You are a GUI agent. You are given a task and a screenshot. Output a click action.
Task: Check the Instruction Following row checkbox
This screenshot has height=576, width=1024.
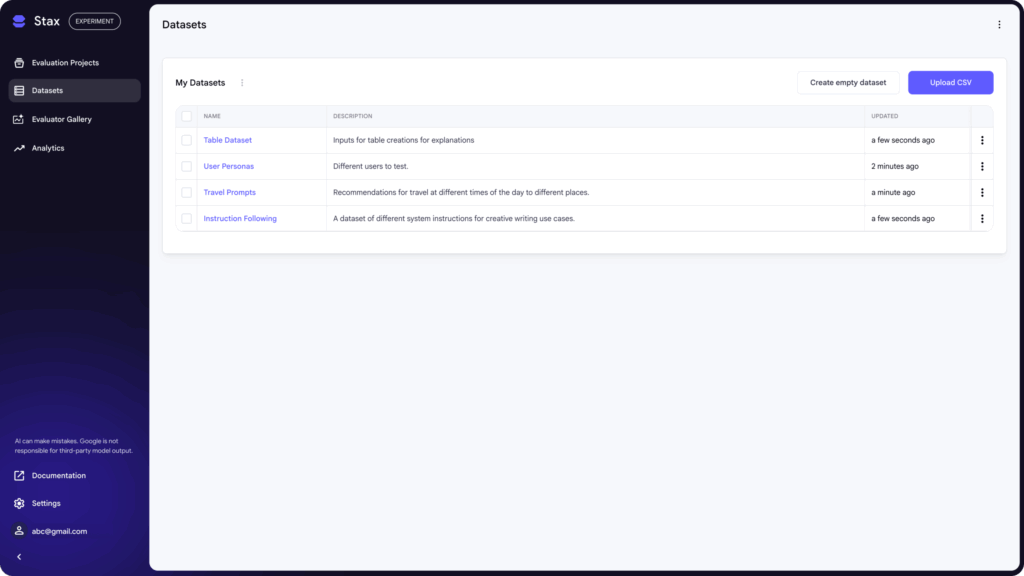point(187,219)
